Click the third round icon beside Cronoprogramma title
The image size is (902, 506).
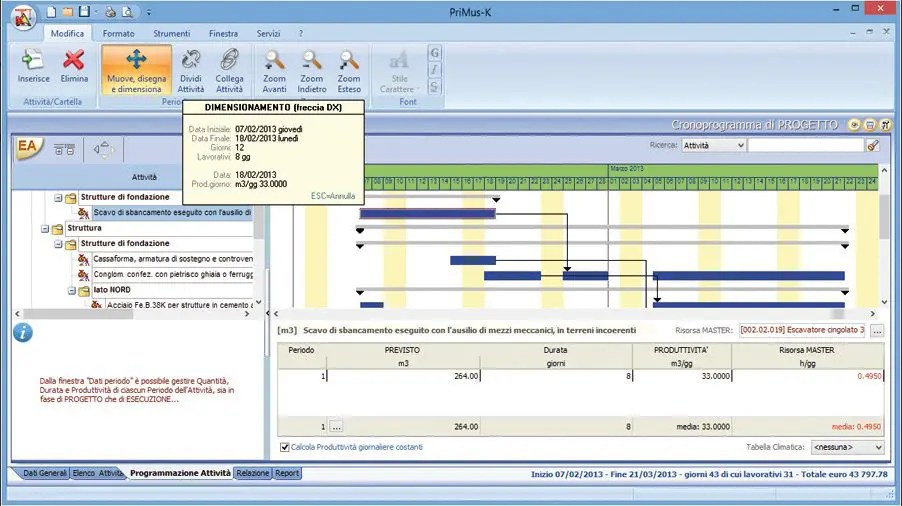885,125
